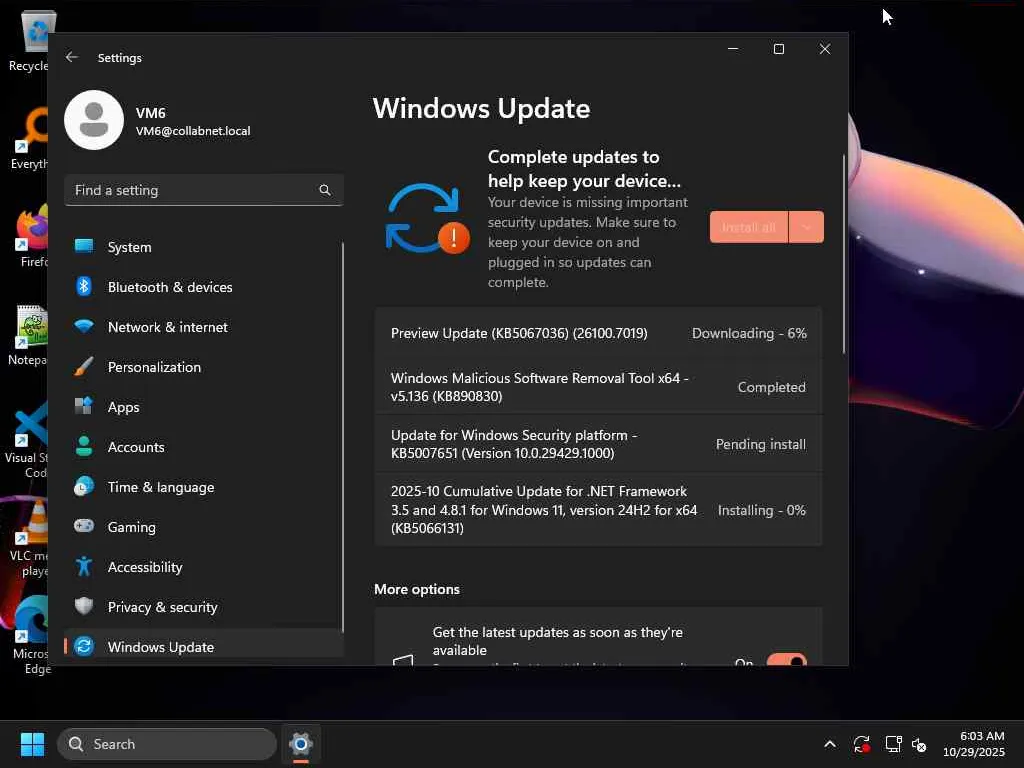The width and height of the screenshot is (1024, 768).
Task: Click the Accessibility figure icon
Action: 84,566
